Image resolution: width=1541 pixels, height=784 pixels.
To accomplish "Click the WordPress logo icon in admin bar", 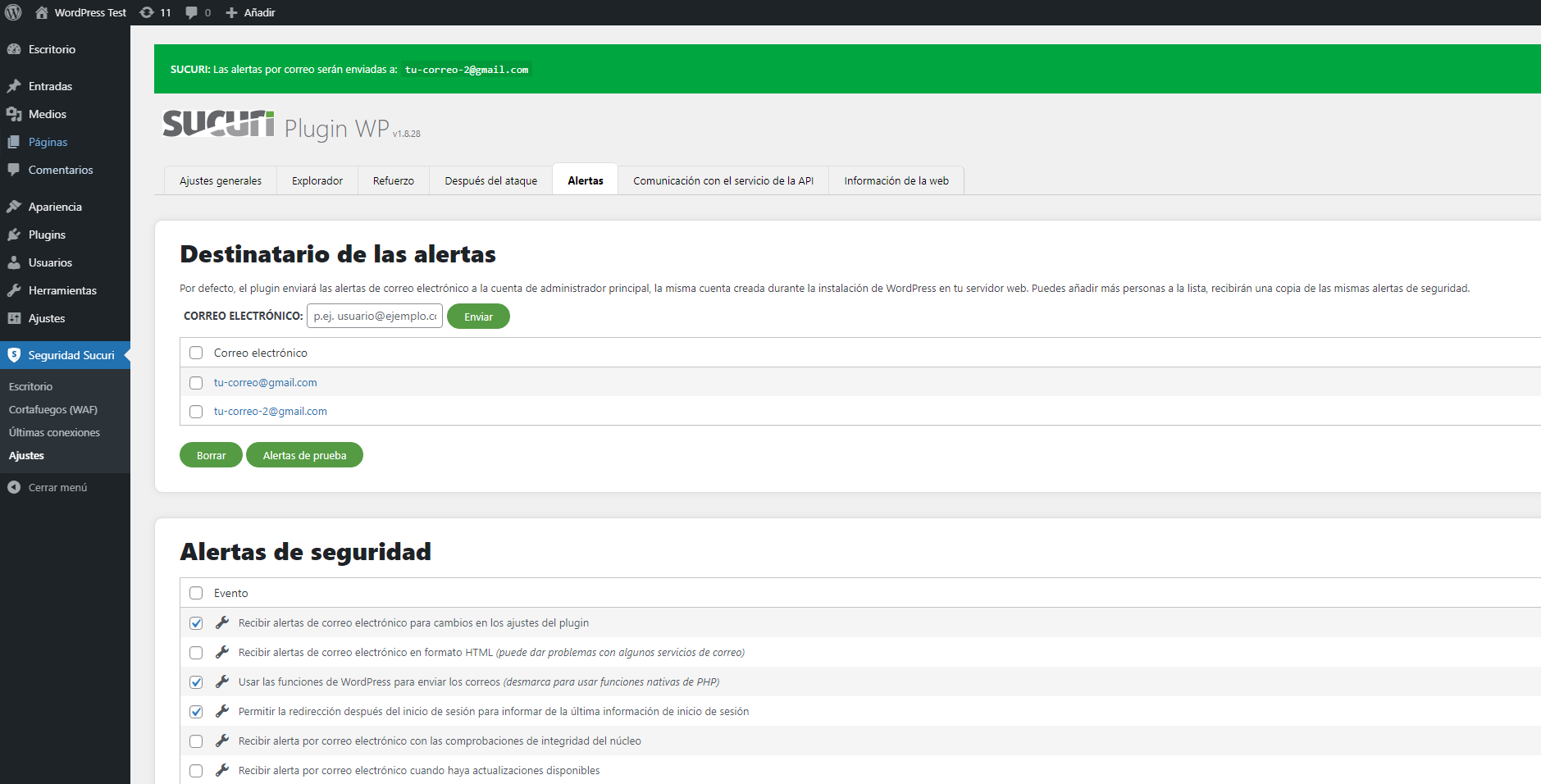I will click(x=13, y=12).
